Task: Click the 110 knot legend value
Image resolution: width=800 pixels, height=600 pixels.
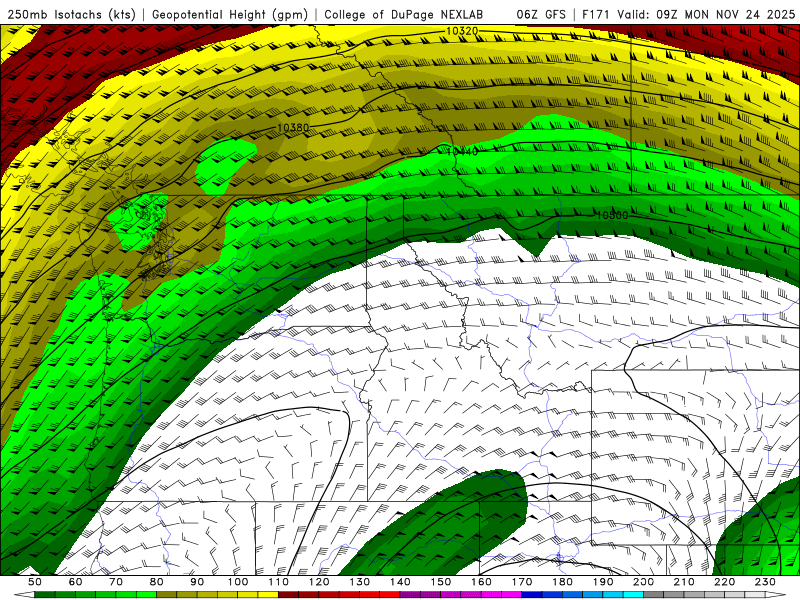Action: [279, 582]
